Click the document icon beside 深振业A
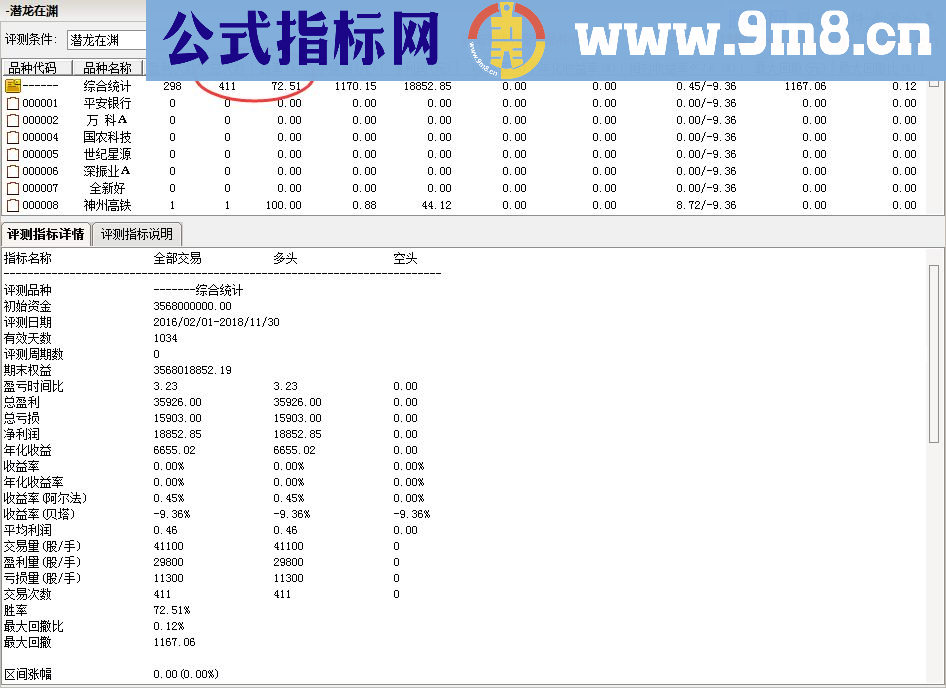 12,171
